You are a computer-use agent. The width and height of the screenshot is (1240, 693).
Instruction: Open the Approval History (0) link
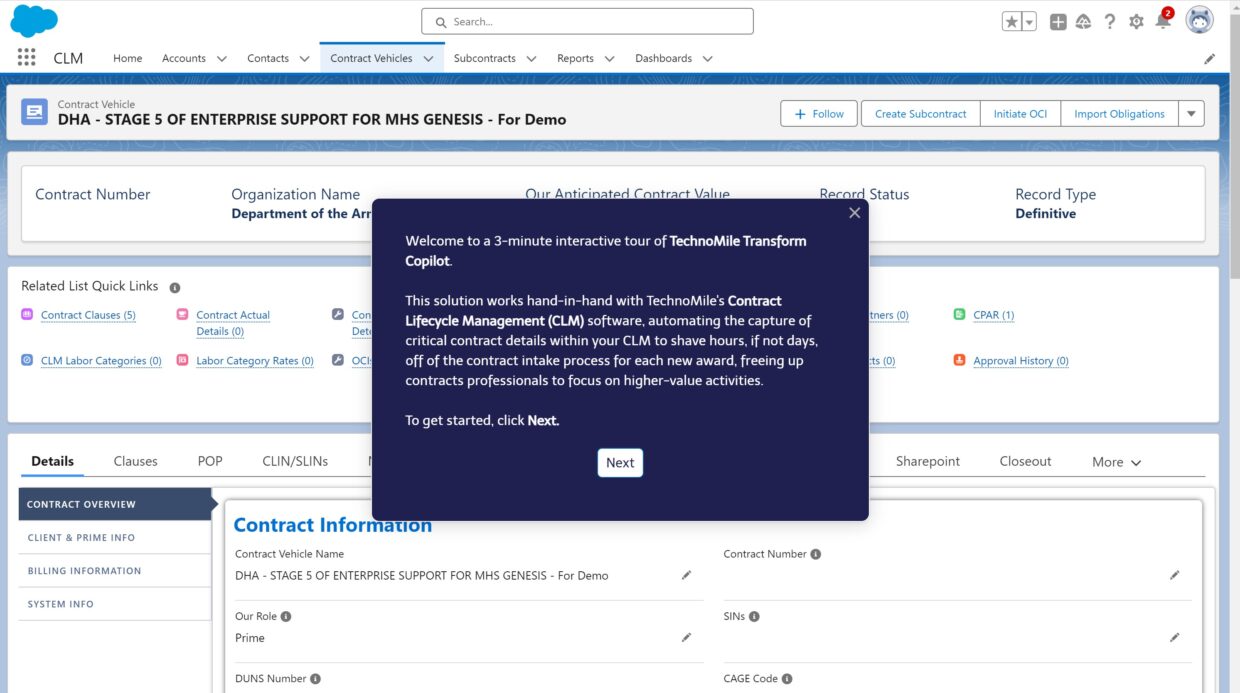click(1021, 361)
